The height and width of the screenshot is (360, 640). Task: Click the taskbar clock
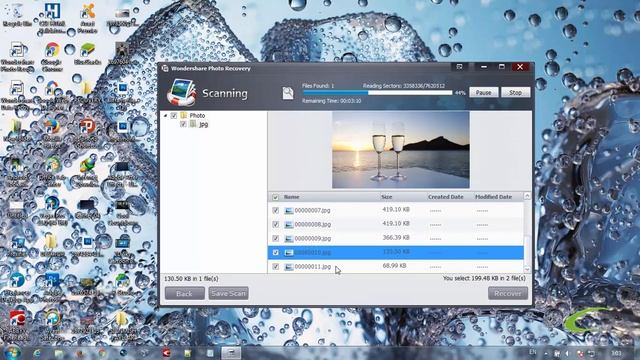tap(616, 353)
